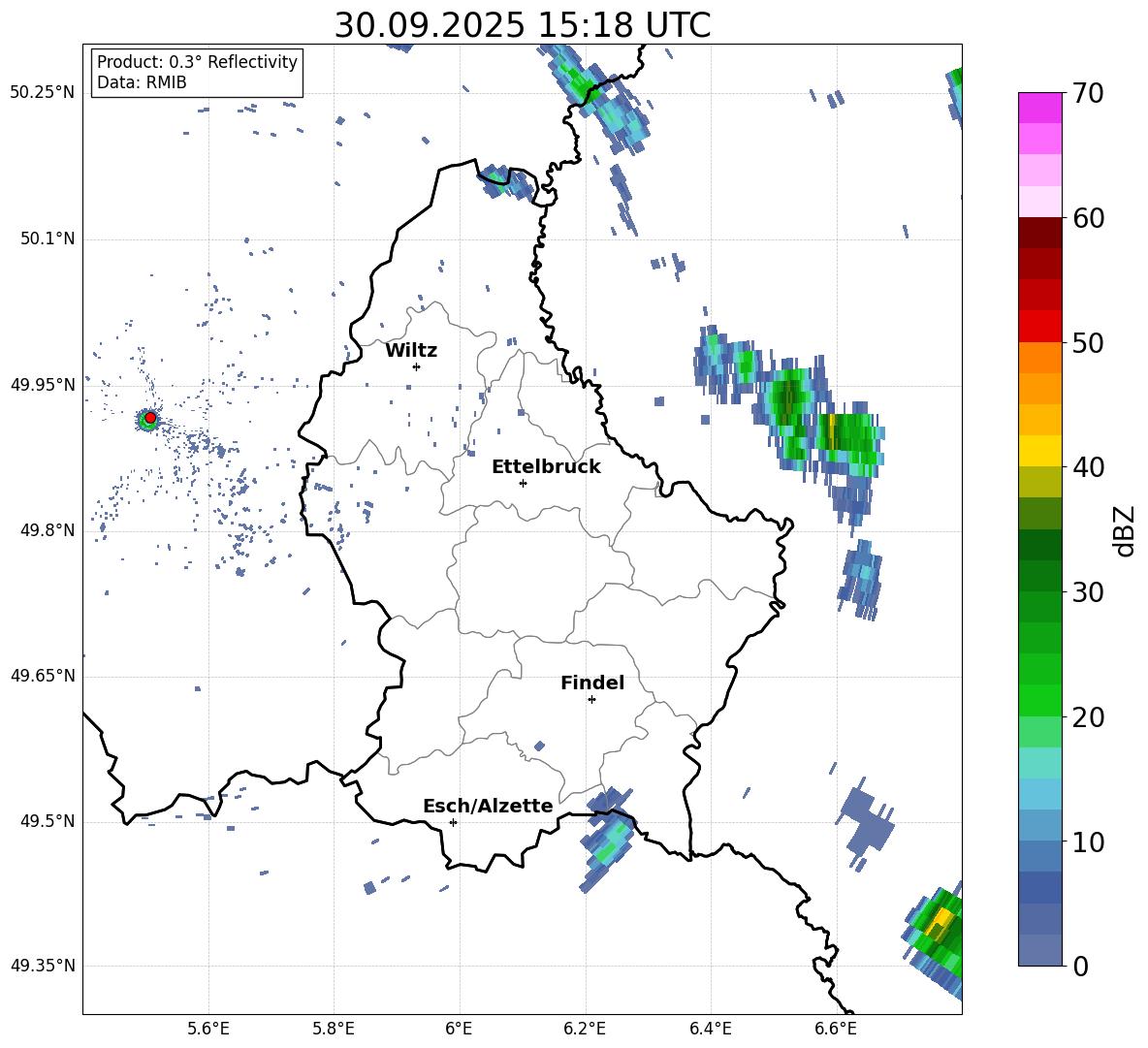Select the Esch/Alzette city label

click(x=488, y=807)
